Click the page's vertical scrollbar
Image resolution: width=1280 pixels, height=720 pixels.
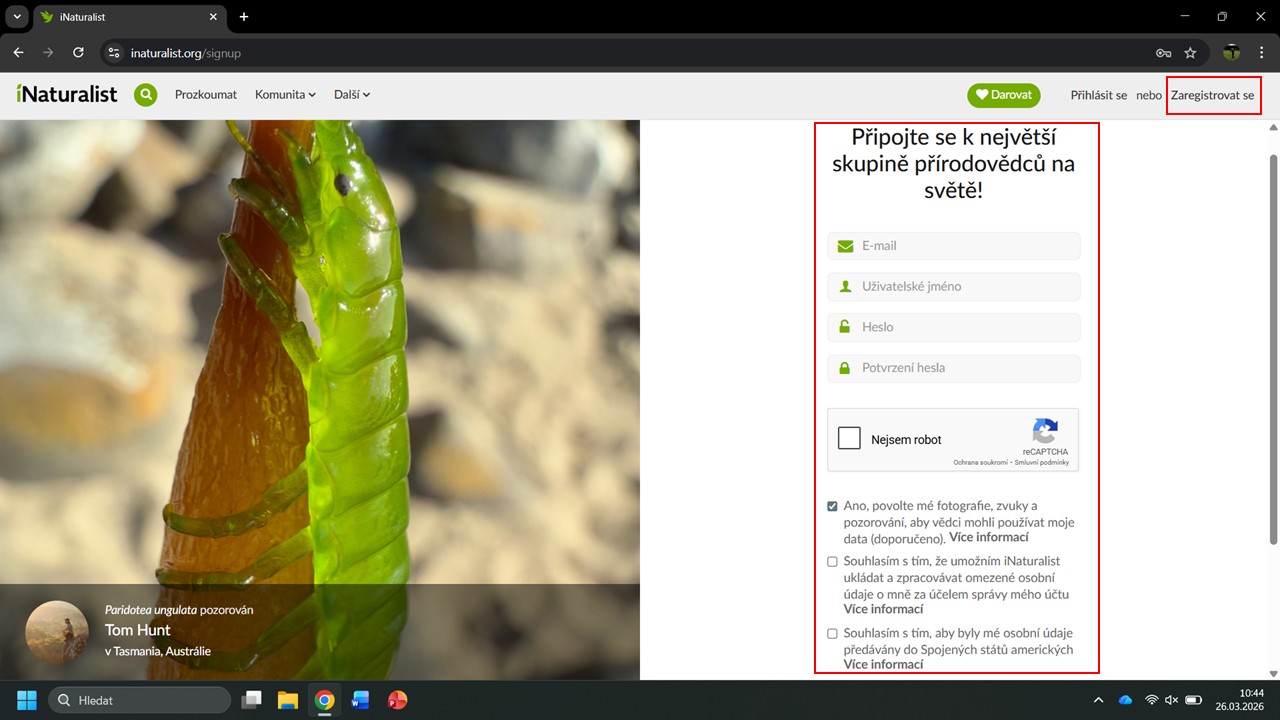[1273, 350]
